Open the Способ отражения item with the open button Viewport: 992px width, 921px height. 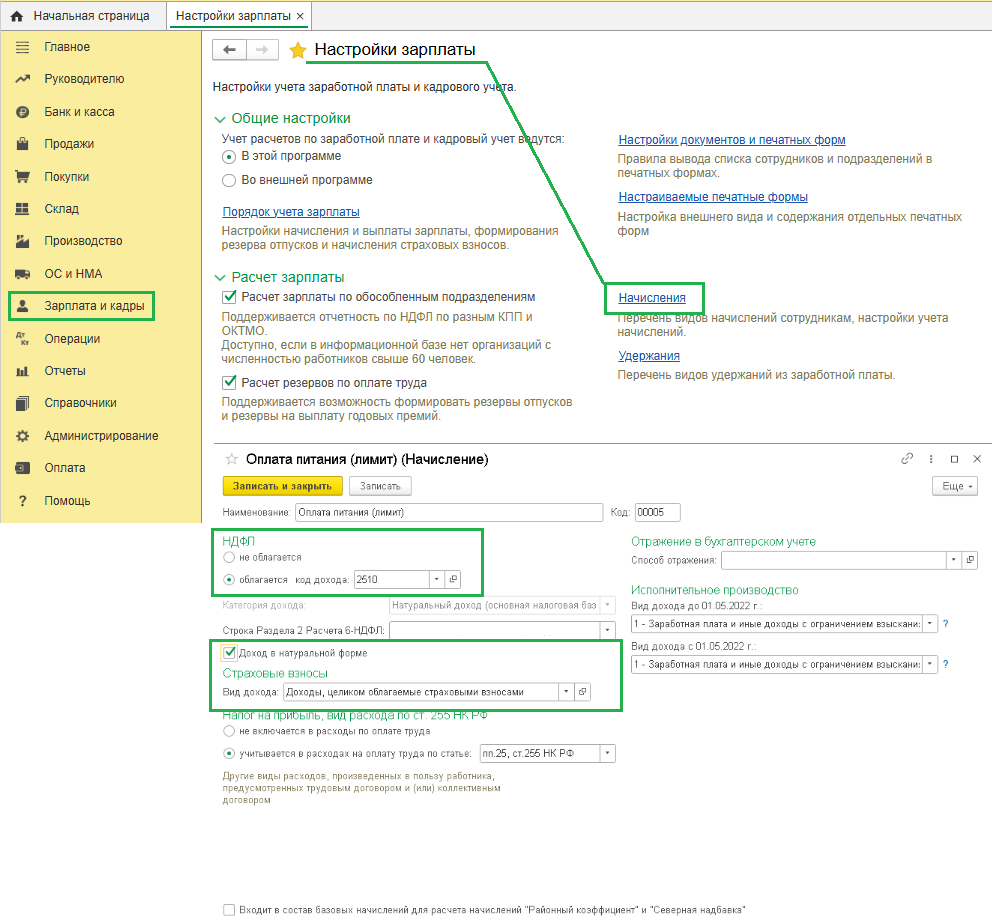970,560
